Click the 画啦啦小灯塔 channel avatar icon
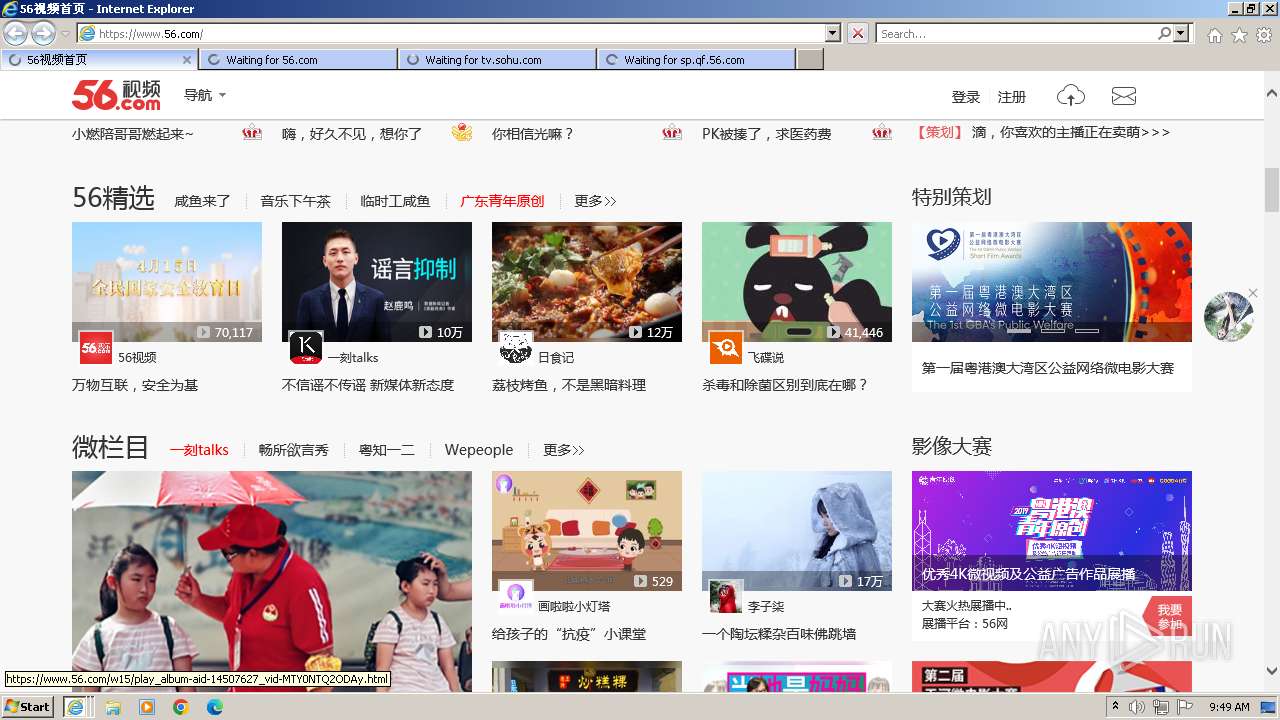Viewport: 1280px width, 720px height. tap(516, 596)
